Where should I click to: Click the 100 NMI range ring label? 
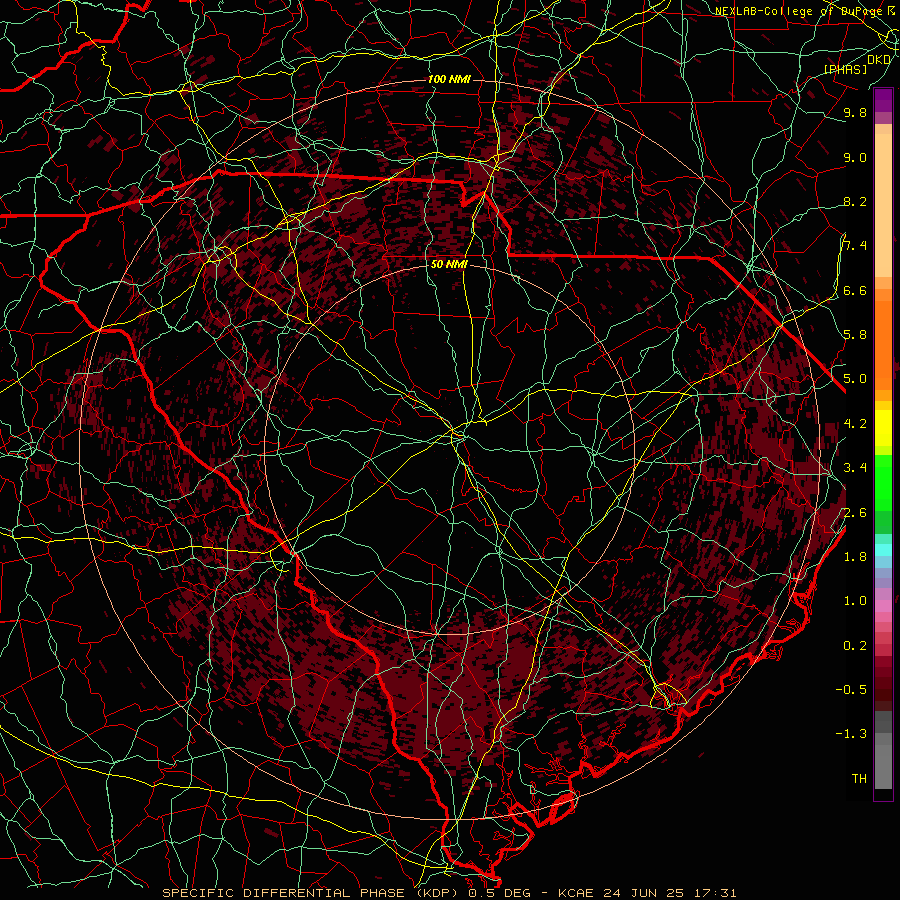pos(449,79)
